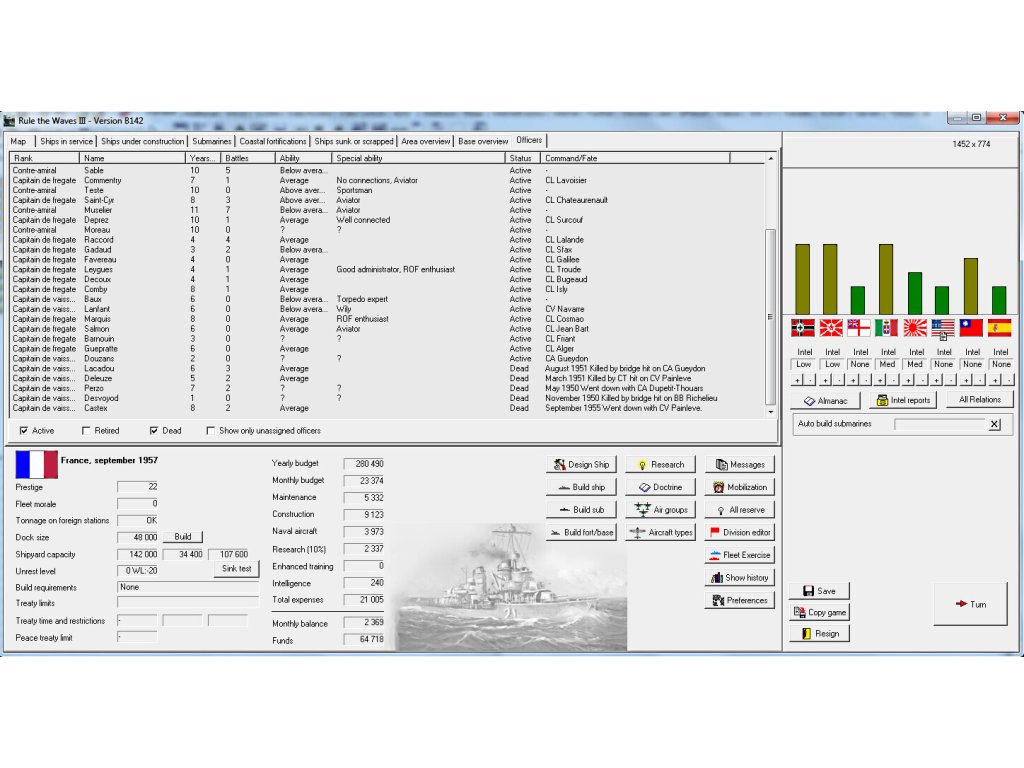Image resolution: width=1024 pixels, height=768 pixels.
Task: Toggle Show only unassigned officers
Action: (x=210, y=431)
